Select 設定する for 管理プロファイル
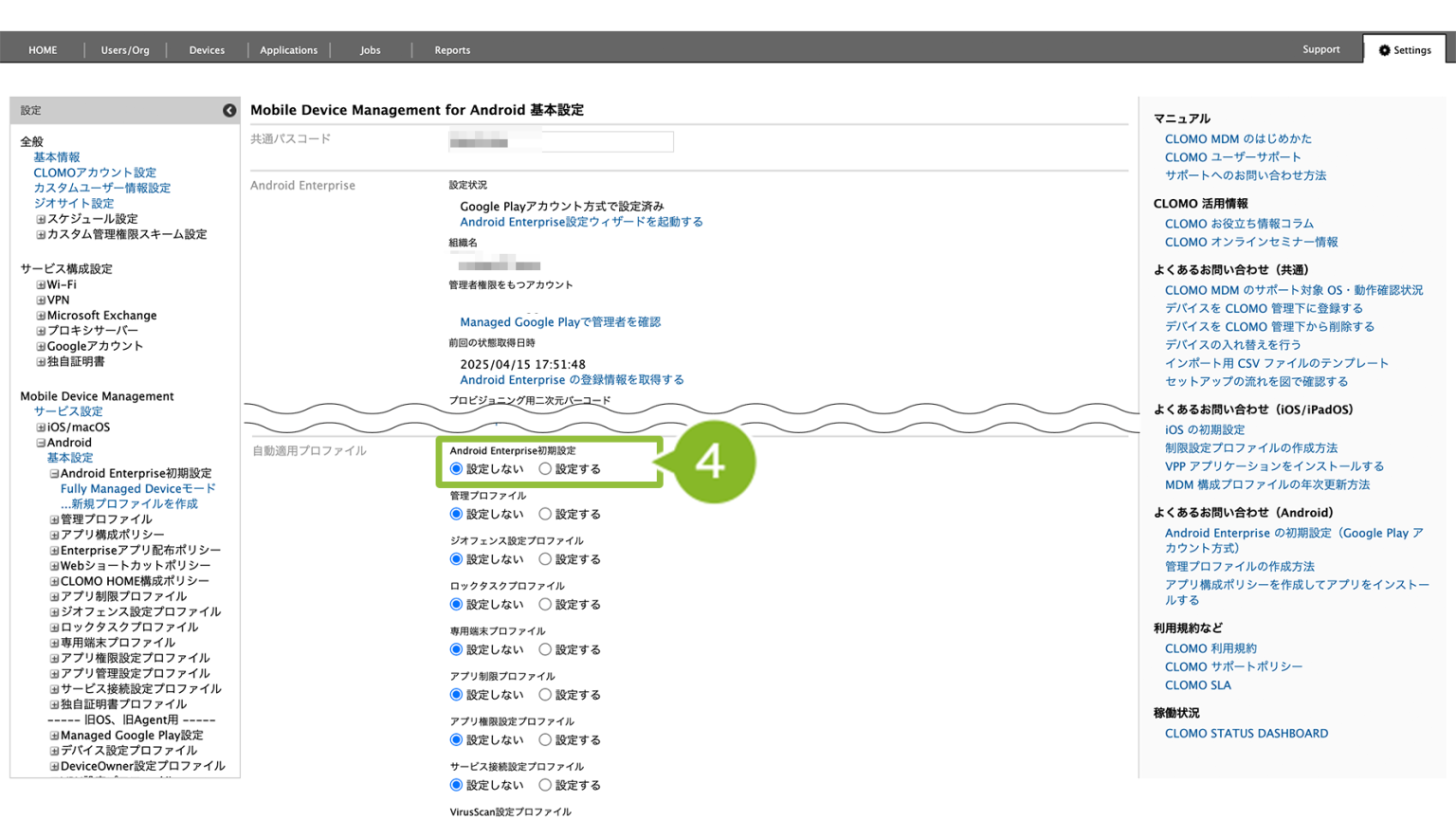This screenshot has width=1456, height=819. coord(545,515)
